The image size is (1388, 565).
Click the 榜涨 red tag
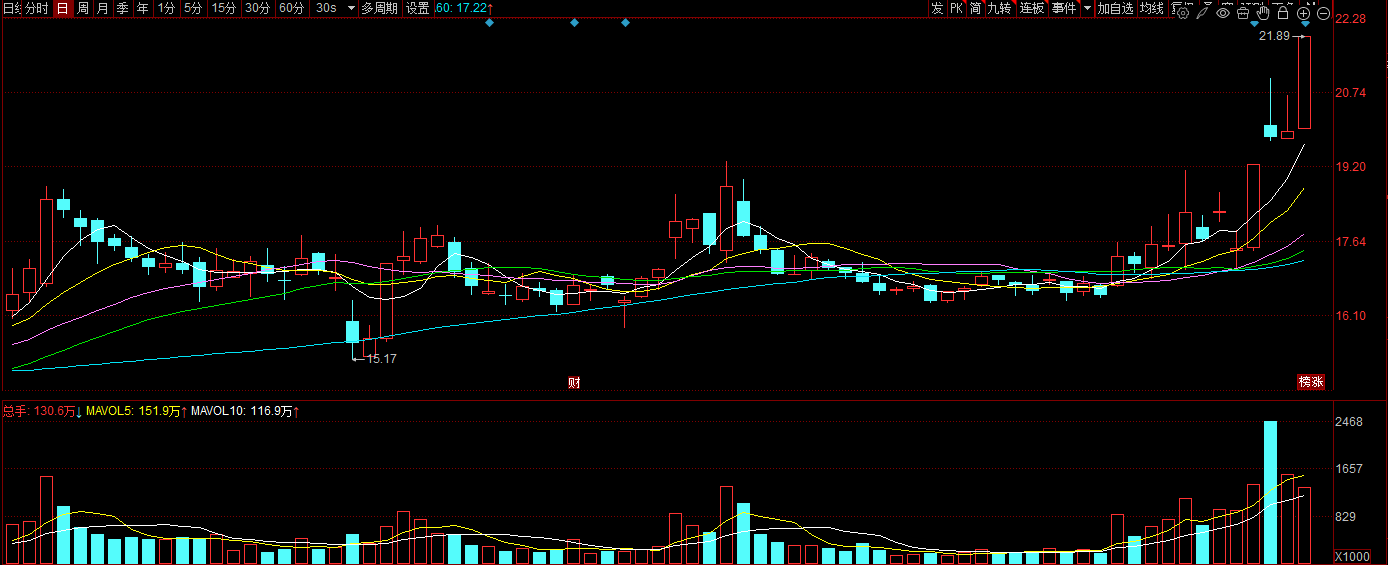pyautogui.click(x=1311, y=381)
